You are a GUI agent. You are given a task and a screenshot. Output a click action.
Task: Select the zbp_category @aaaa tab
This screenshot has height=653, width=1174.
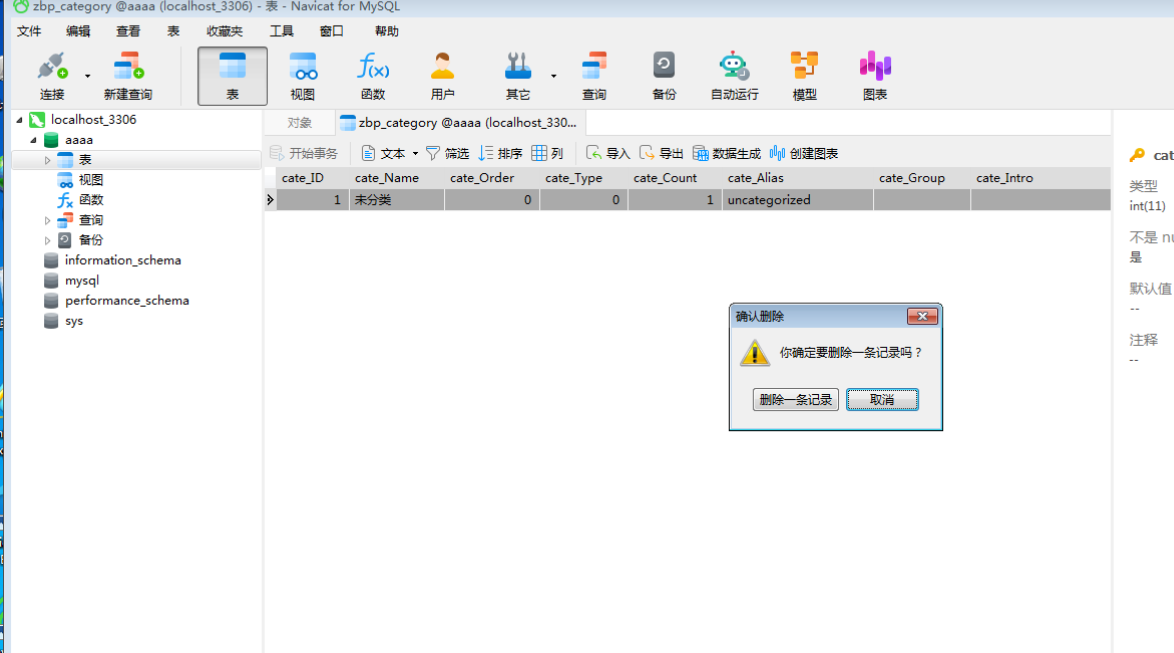(459, 123)
